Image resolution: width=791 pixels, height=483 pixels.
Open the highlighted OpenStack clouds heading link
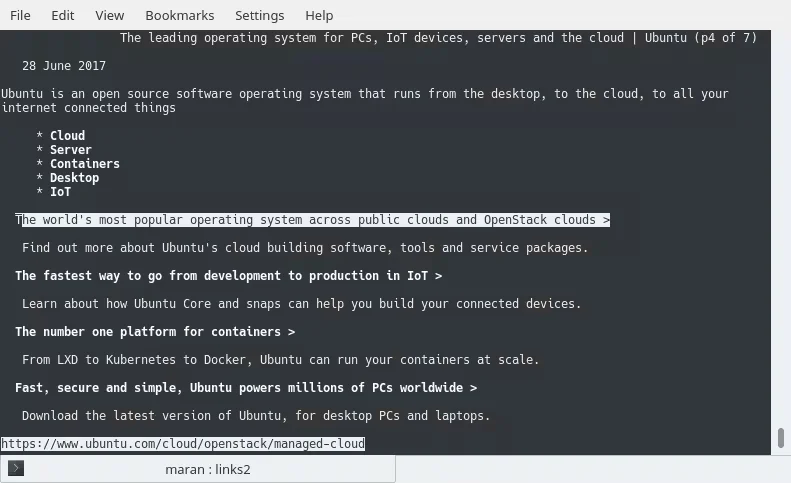(312, 220)
